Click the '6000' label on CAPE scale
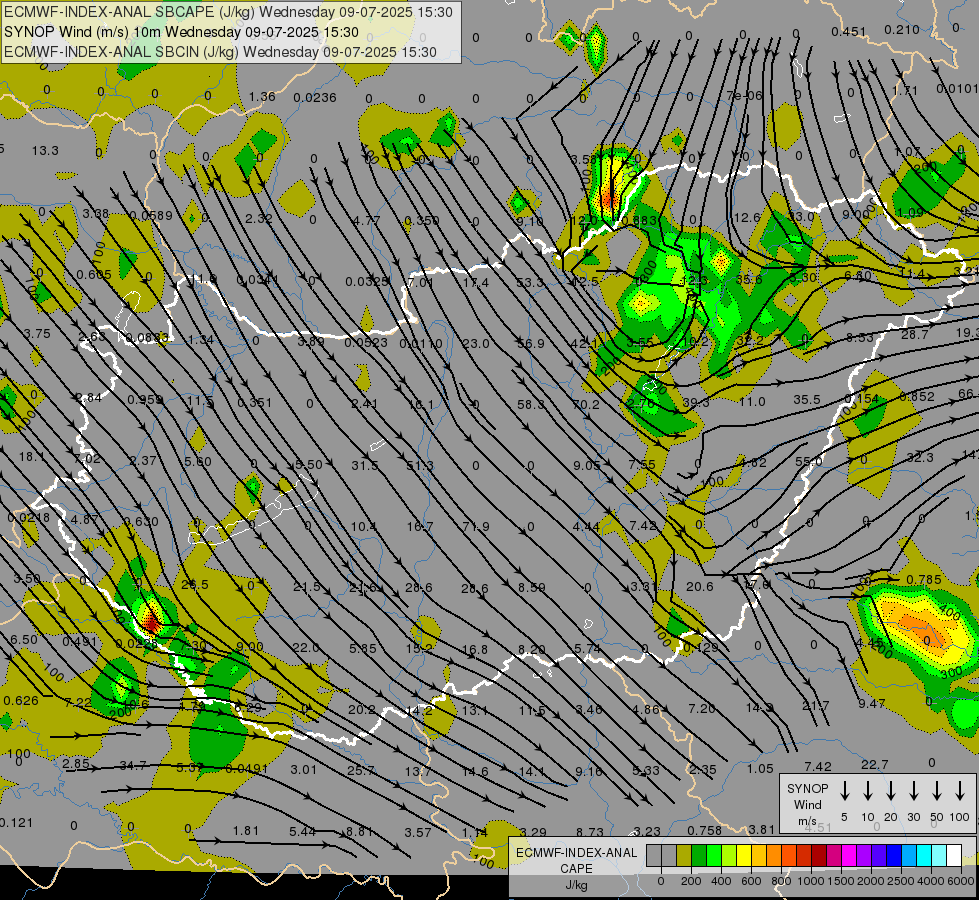The height and width of the screenshot is (900, 979). click(961, 881)
